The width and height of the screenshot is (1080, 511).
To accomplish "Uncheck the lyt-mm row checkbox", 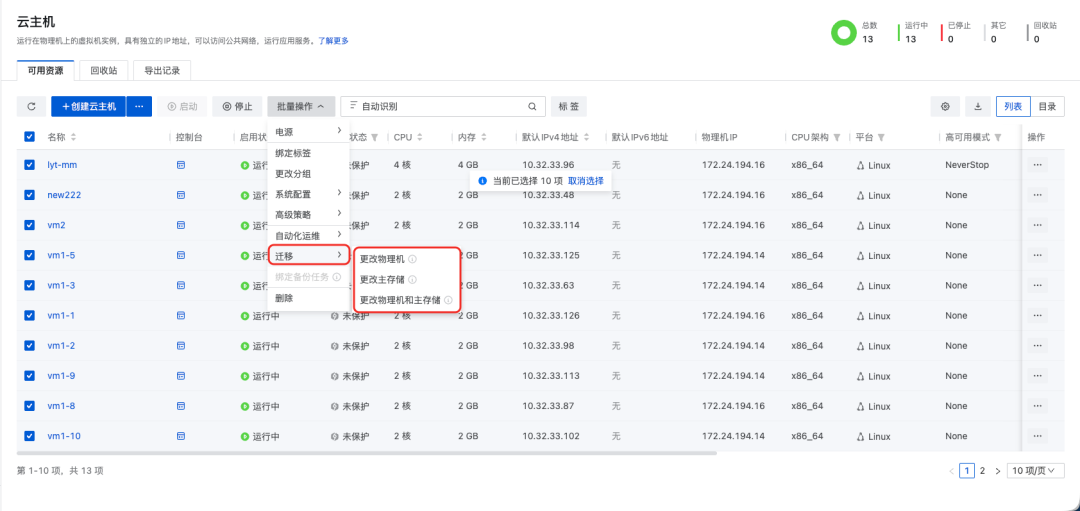I will pyautogui.click(x=30, y=165).
